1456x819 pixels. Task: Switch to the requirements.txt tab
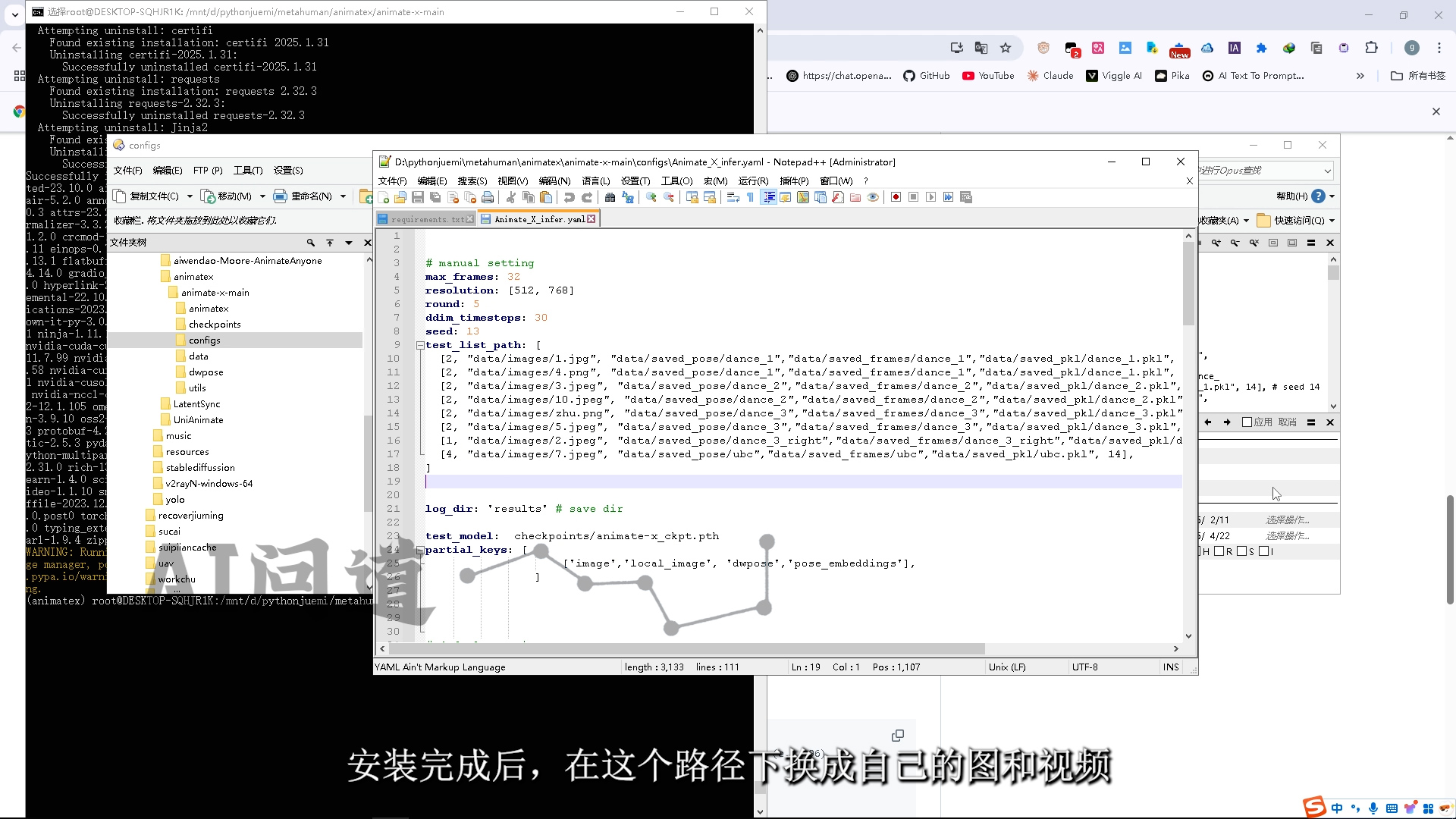coord(427,219)
